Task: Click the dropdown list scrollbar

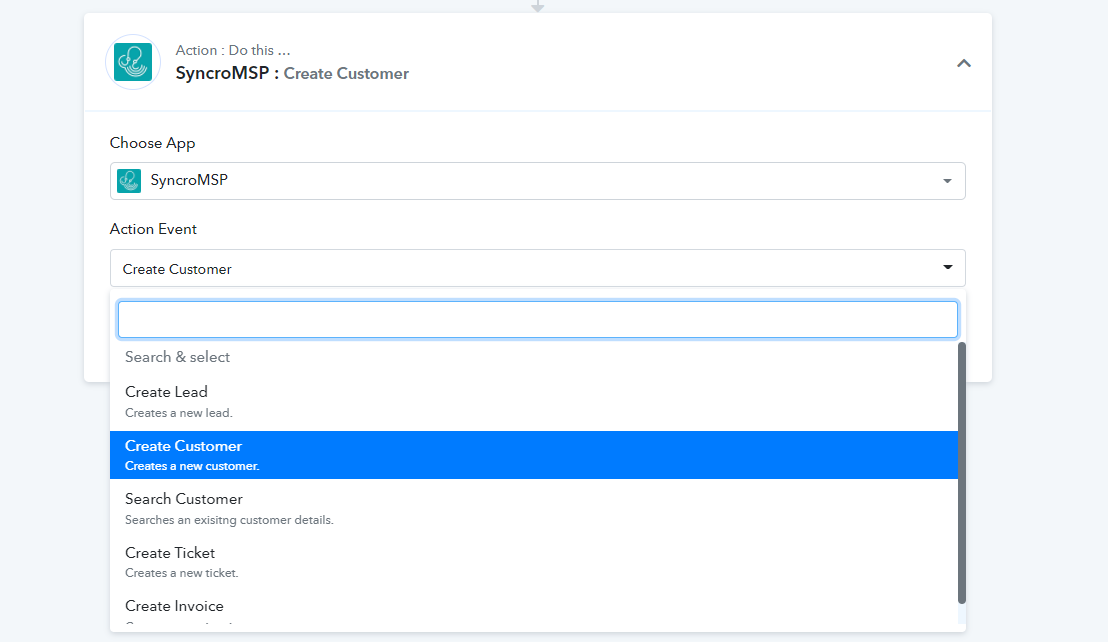Action: pos(962,473)
